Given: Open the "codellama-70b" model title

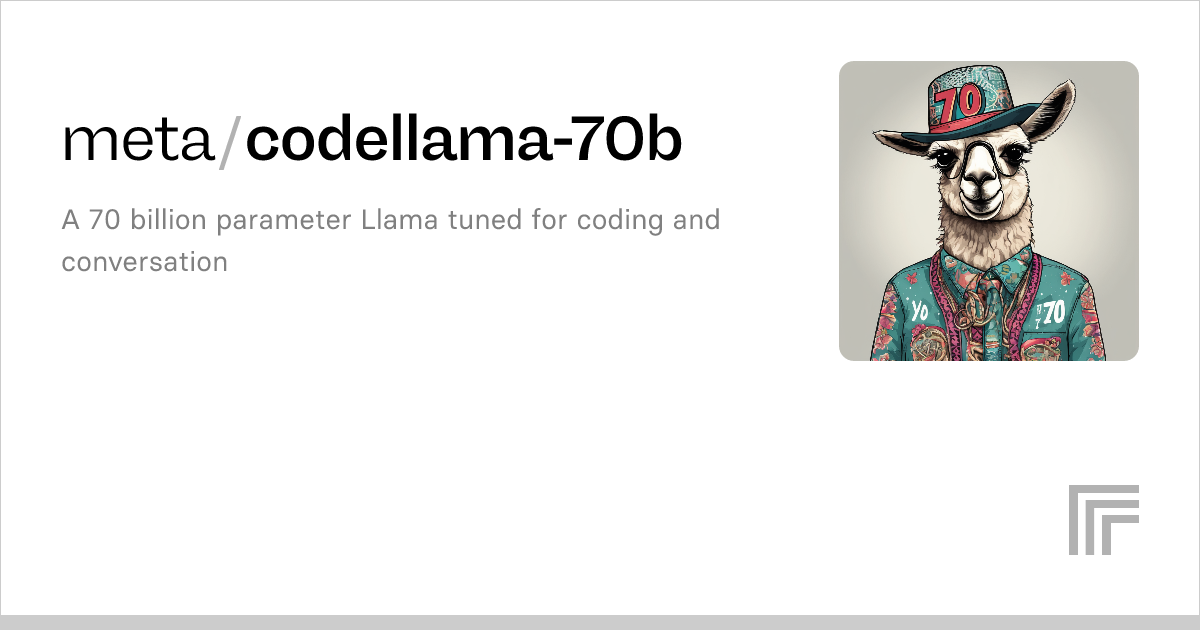Looking at the screenshot, I should pos(464,143).
